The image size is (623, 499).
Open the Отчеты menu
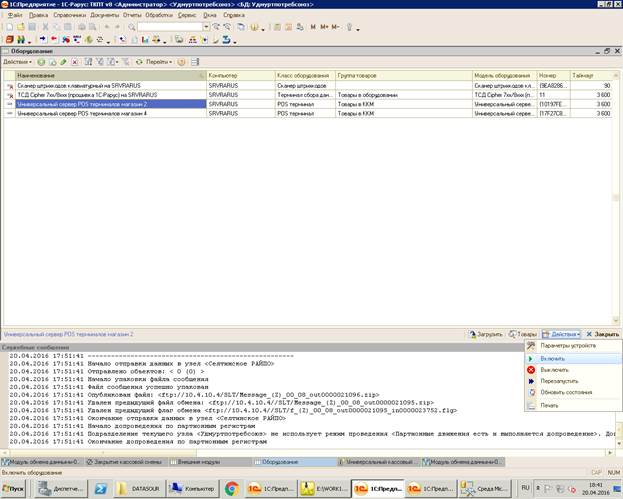(132, 15)
